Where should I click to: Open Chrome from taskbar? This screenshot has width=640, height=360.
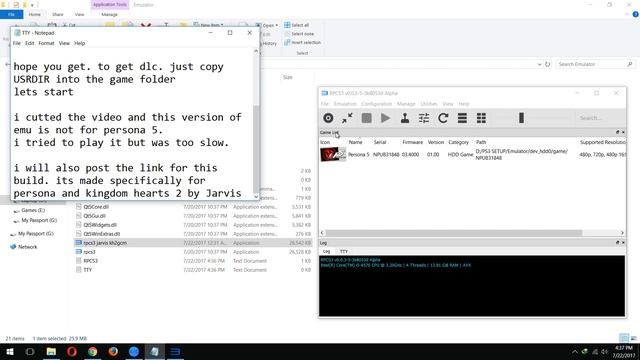[x=93, y=351]
